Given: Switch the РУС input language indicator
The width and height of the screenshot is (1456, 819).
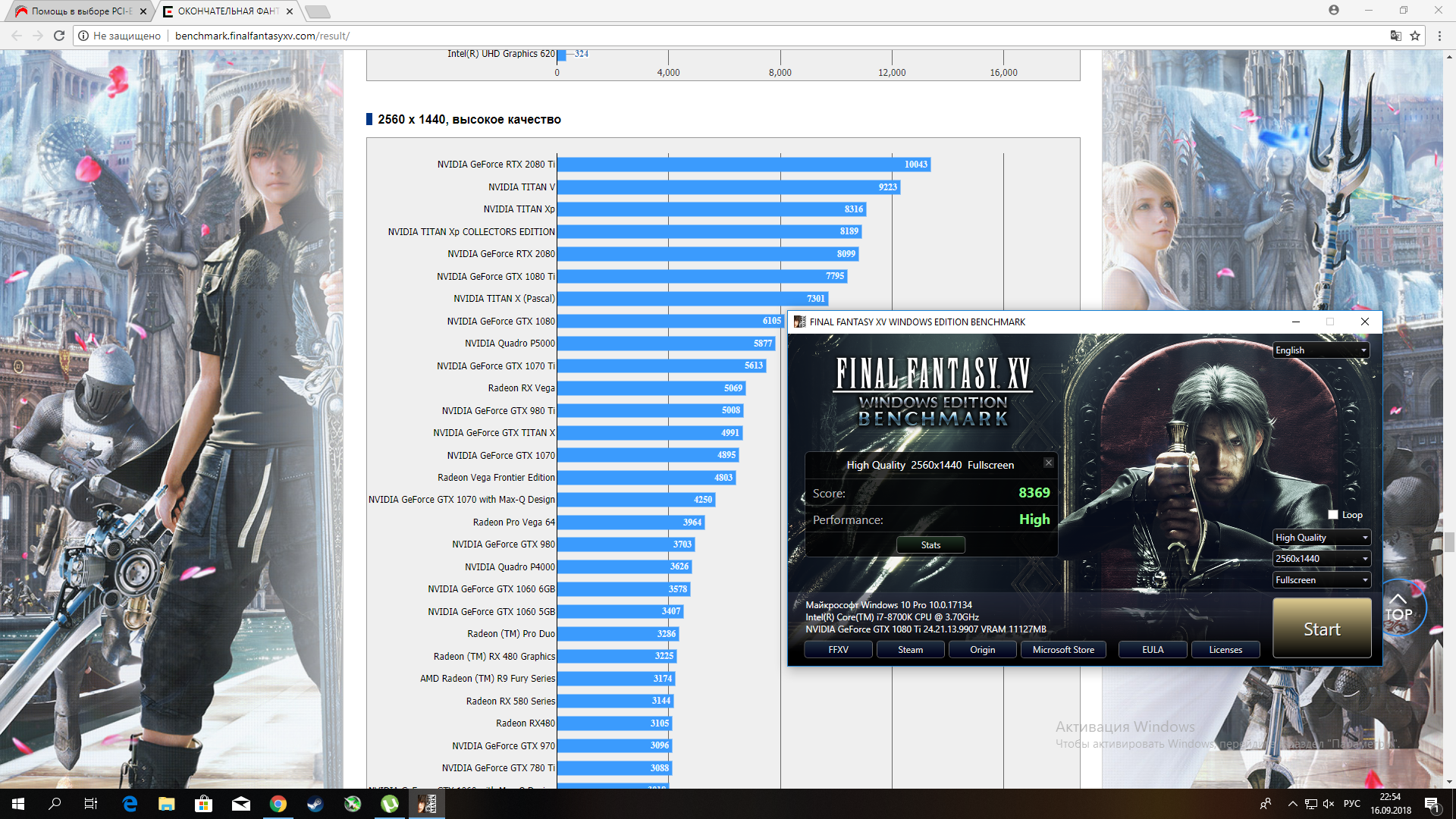Looking at the screenshot, I should [1352, 804].
